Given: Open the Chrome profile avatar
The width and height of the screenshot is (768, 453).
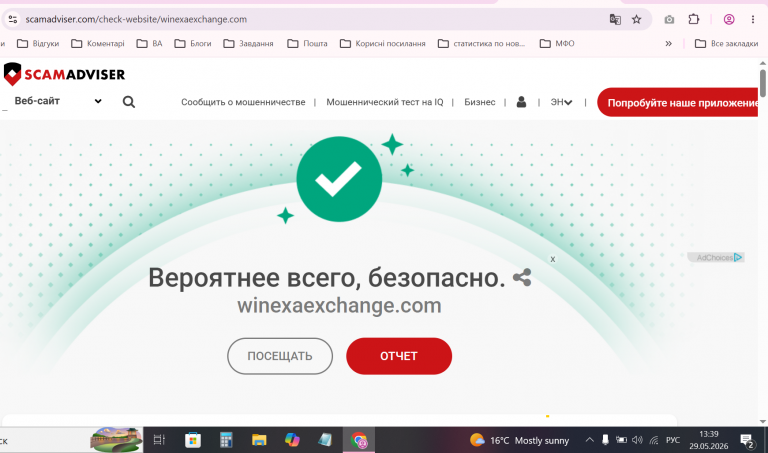Looking at the screenshot, I should coord(729,19).
